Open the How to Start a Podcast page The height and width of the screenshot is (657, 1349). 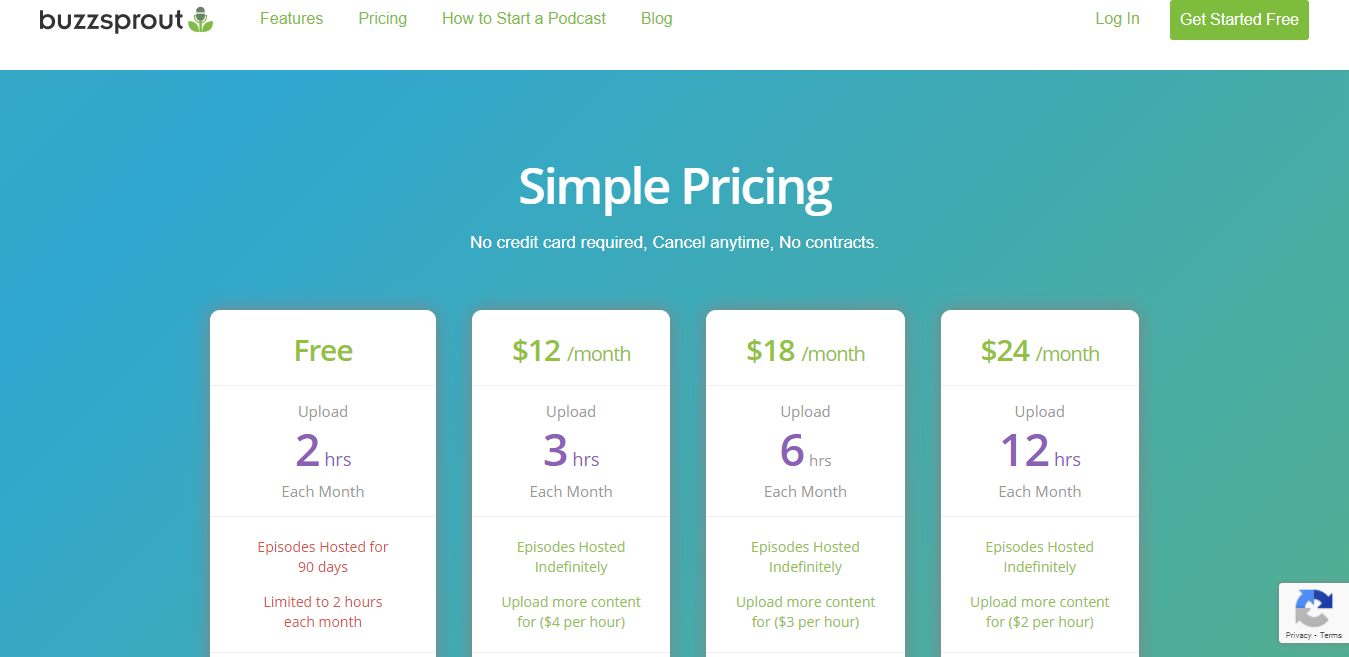[523, 18]
